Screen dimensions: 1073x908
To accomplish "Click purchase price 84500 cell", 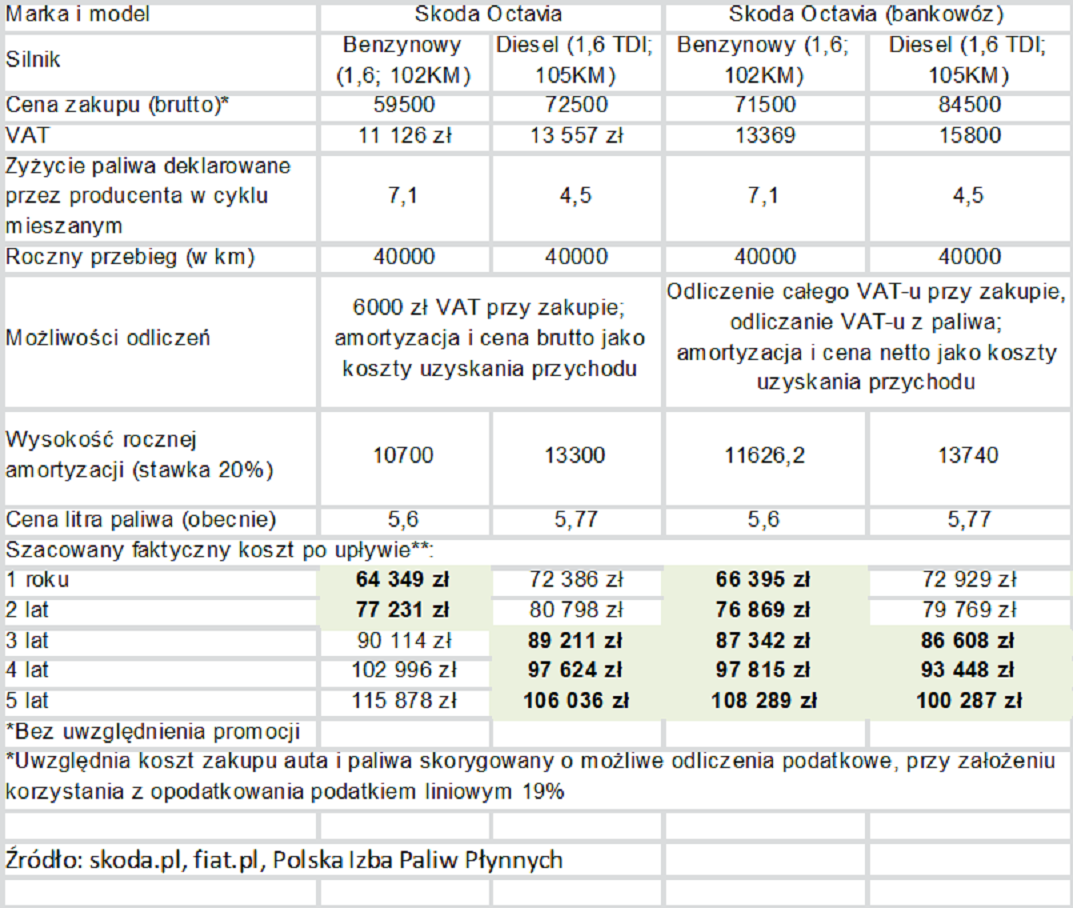I will pyautogui.click(x=969, y=105).
